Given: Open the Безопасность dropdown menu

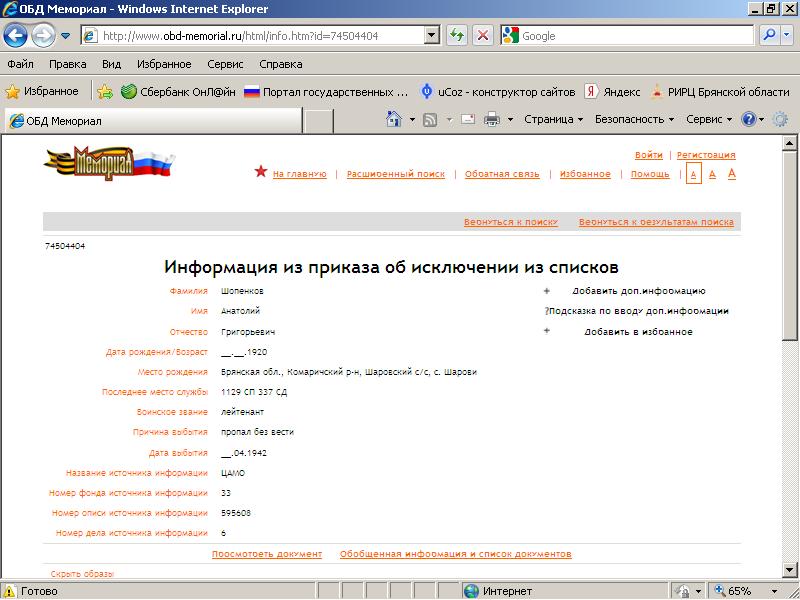Looking at the screenshot, I should tap(635, 119).
